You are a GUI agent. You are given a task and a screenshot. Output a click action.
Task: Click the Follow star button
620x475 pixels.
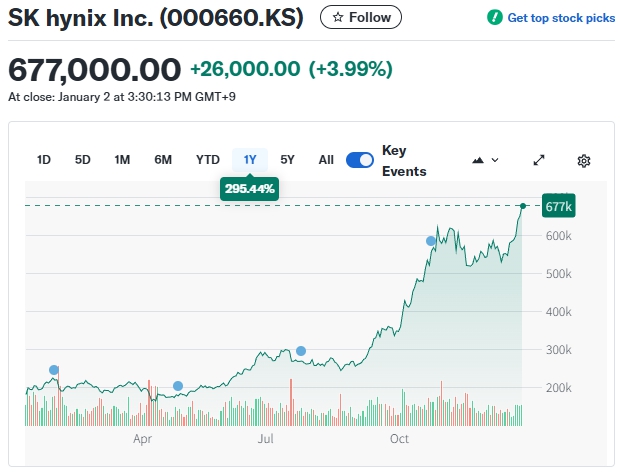click(361, 17)
